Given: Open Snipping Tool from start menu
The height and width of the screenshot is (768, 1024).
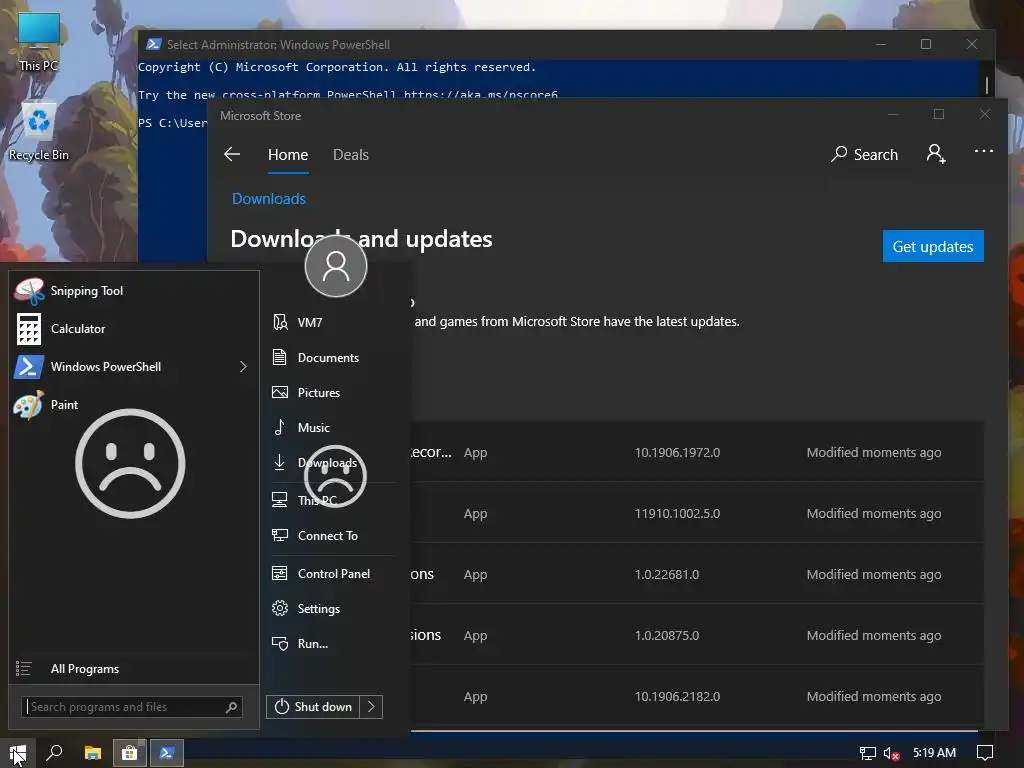Looking at the screenshot, I should [134, 291].
